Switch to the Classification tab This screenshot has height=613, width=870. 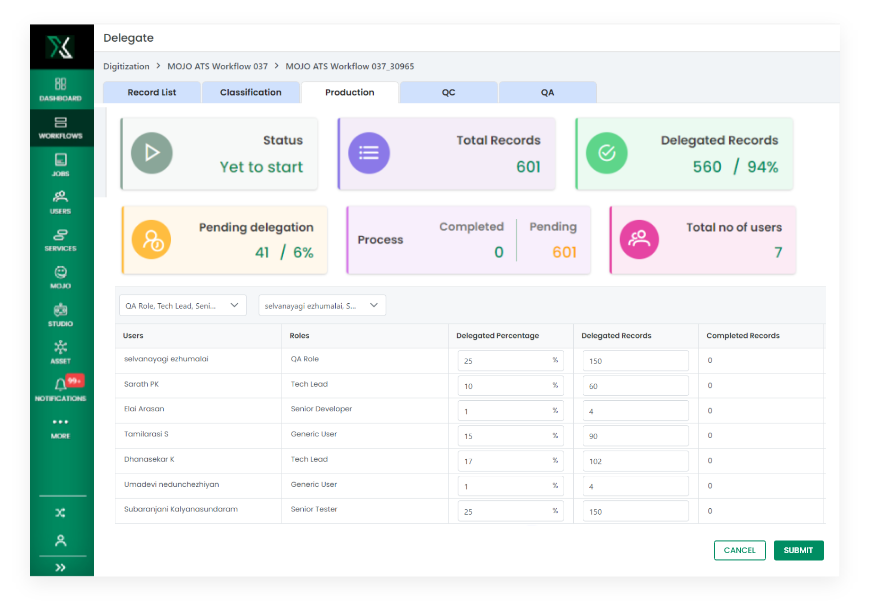[251, 92]
